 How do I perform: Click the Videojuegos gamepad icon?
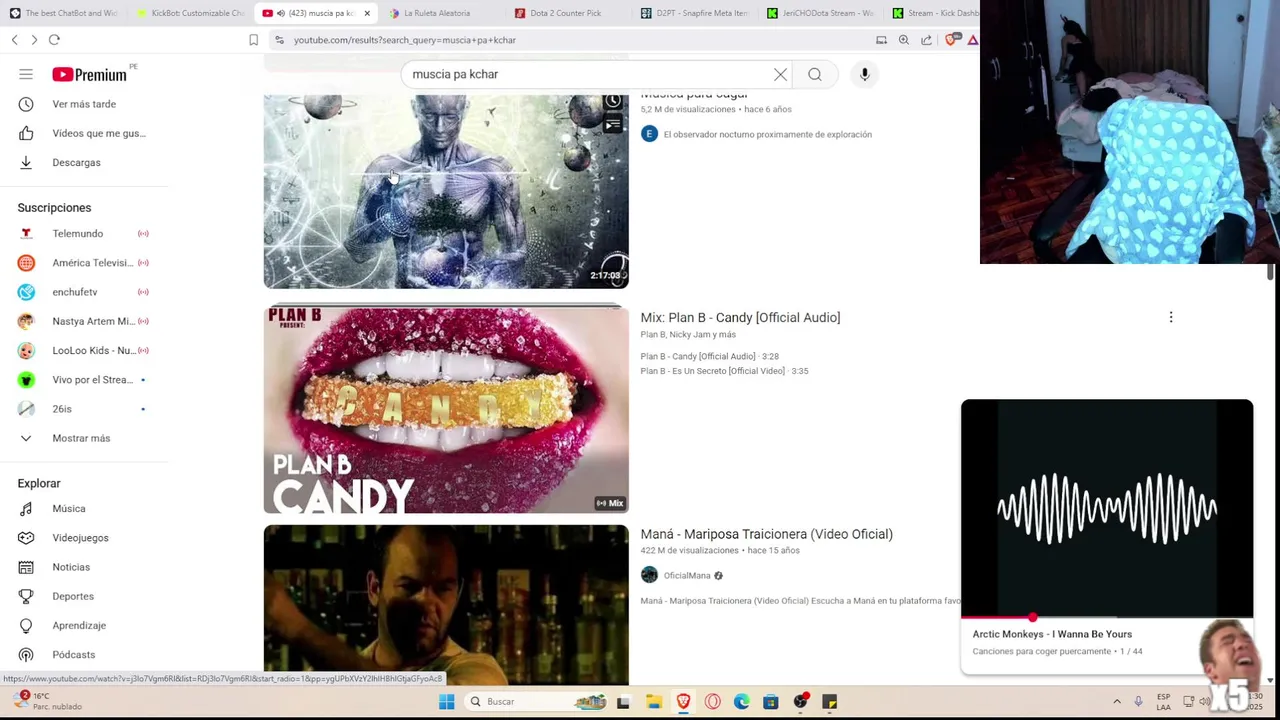(26, 538)
